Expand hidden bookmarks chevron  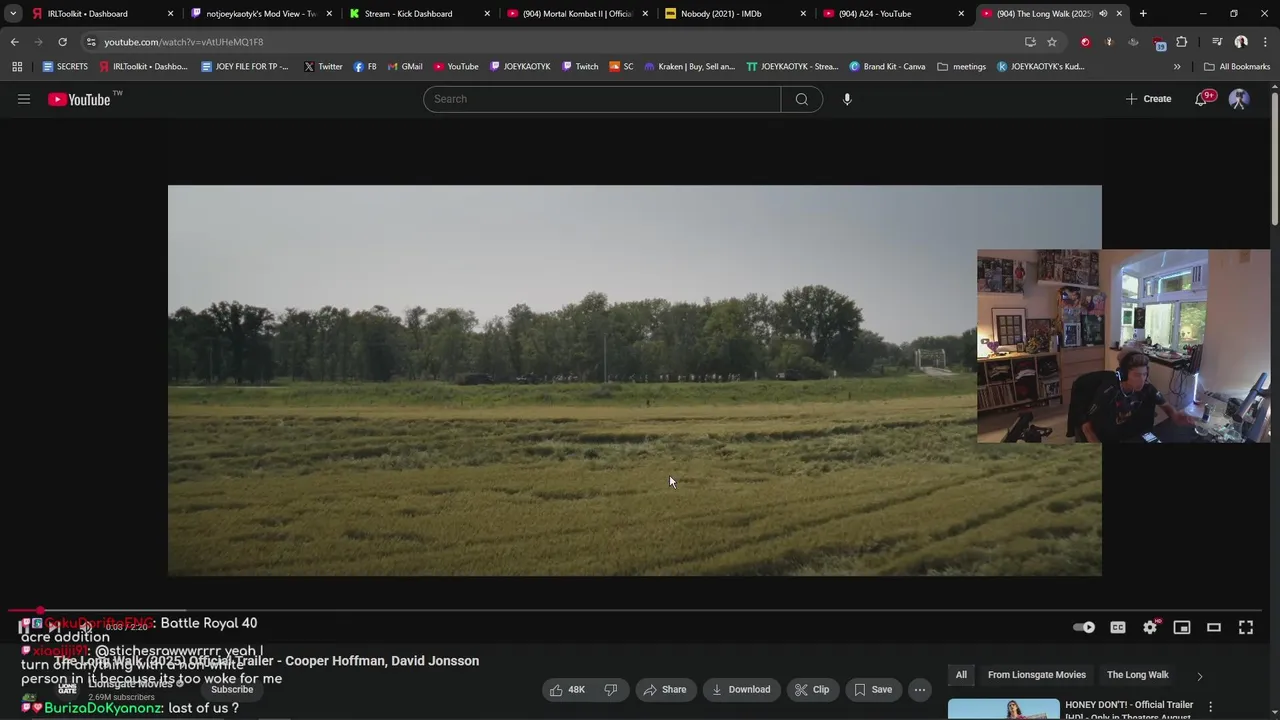1177,67
